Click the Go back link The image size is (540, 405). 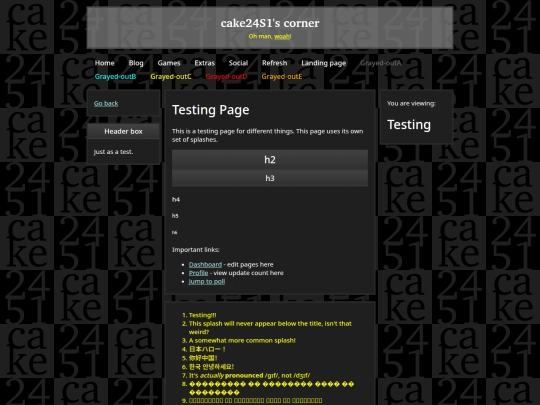(106, 103)
